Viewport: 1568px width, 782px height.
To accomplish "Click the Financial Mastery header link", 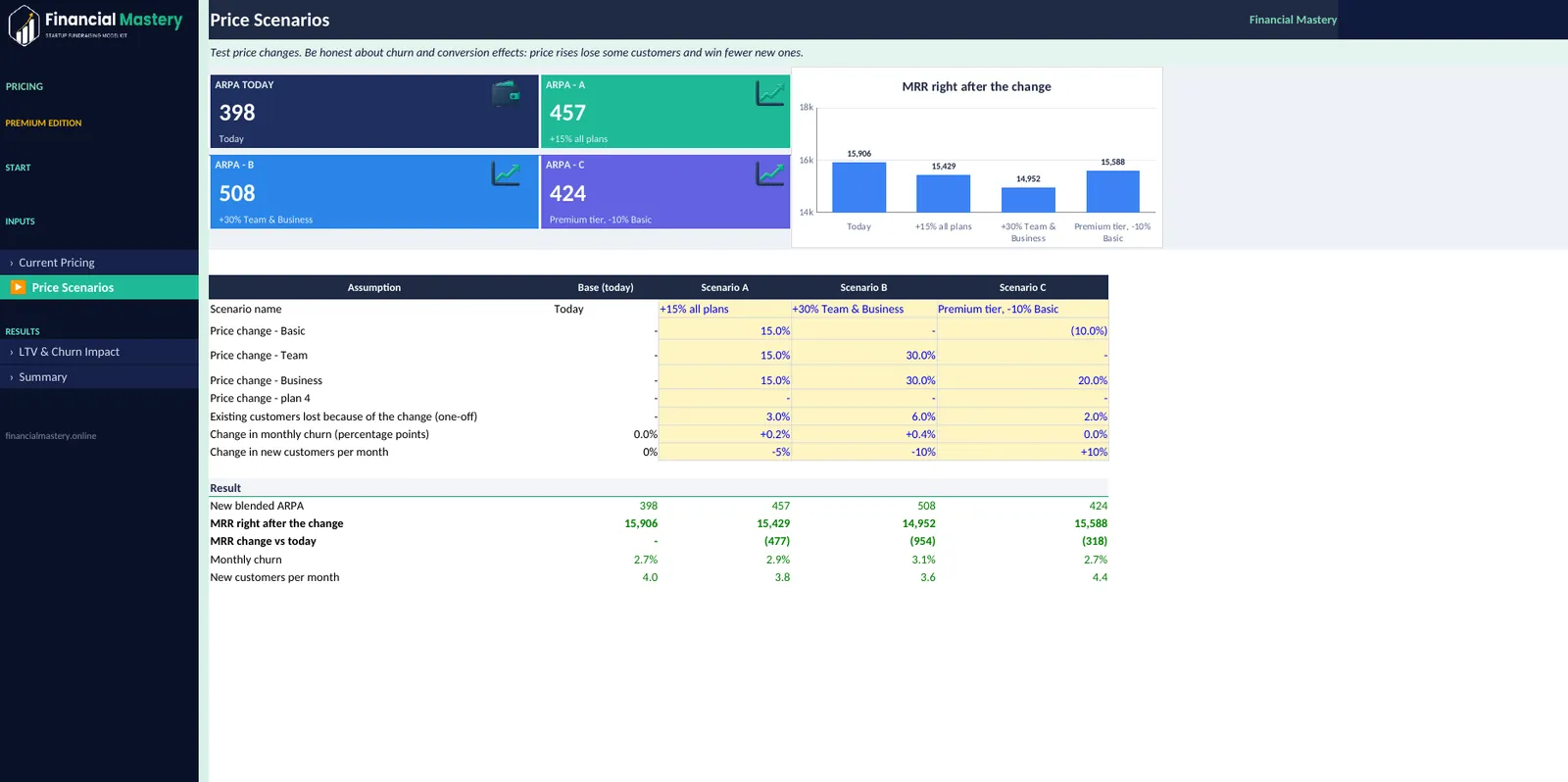I will tap(1293, 20).
